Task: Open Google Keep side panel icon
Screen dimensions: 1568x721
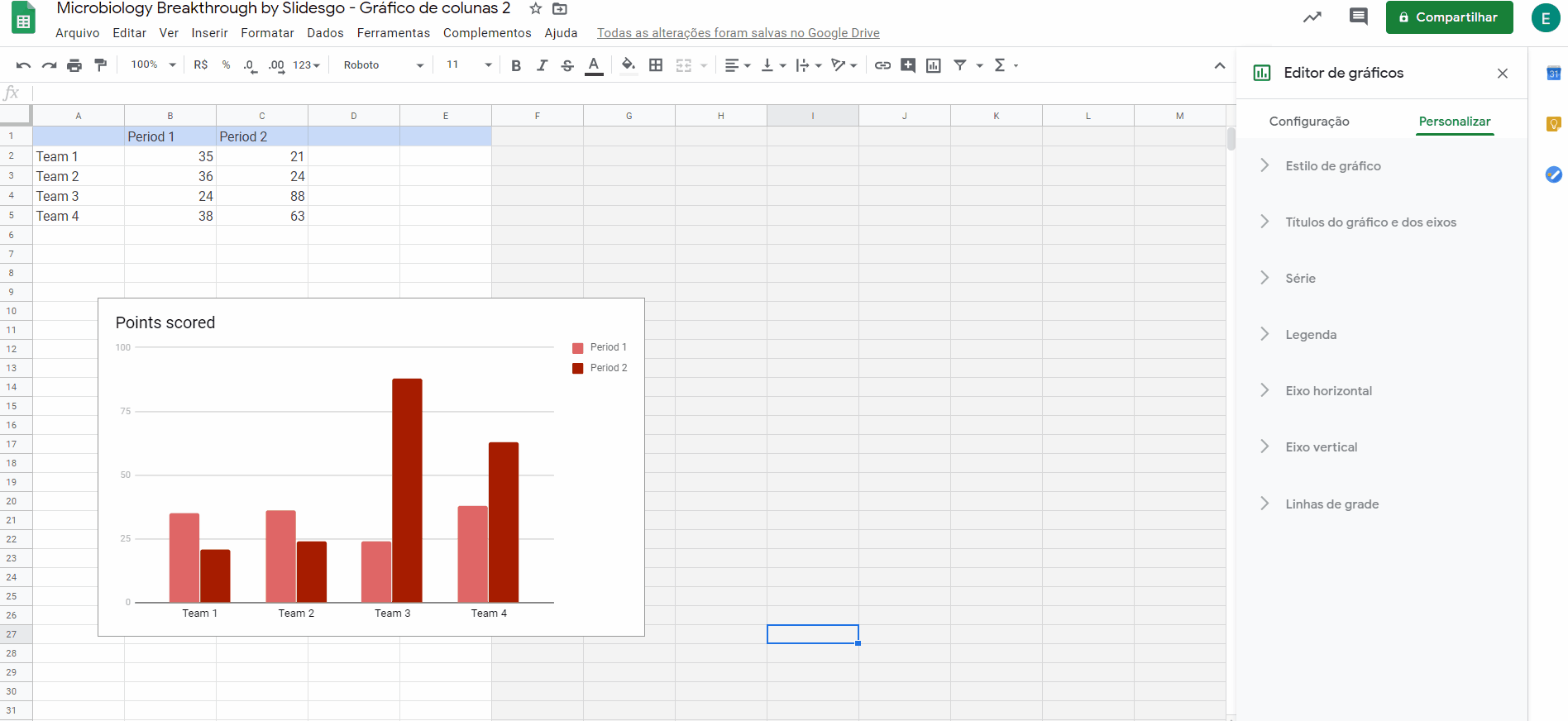Action: 1554,124
